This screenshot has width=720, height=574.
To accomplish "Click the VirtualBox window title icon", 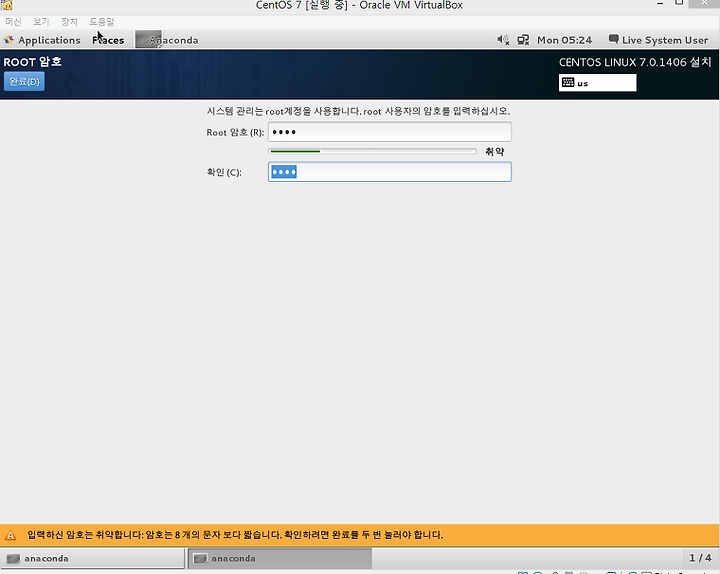I will click(x=6, y=5).
